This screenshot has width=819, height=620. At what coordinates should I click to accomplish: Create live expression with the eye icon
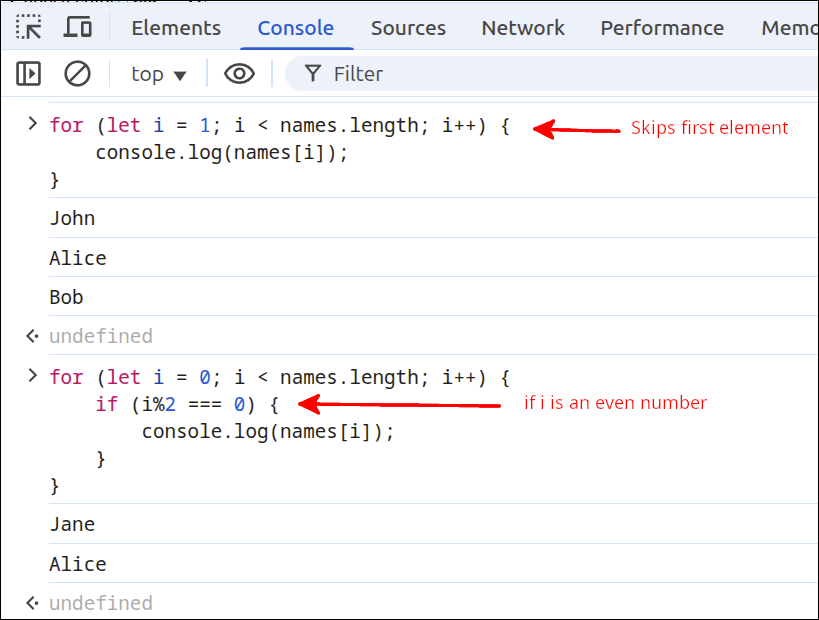(x=239, y=73)
